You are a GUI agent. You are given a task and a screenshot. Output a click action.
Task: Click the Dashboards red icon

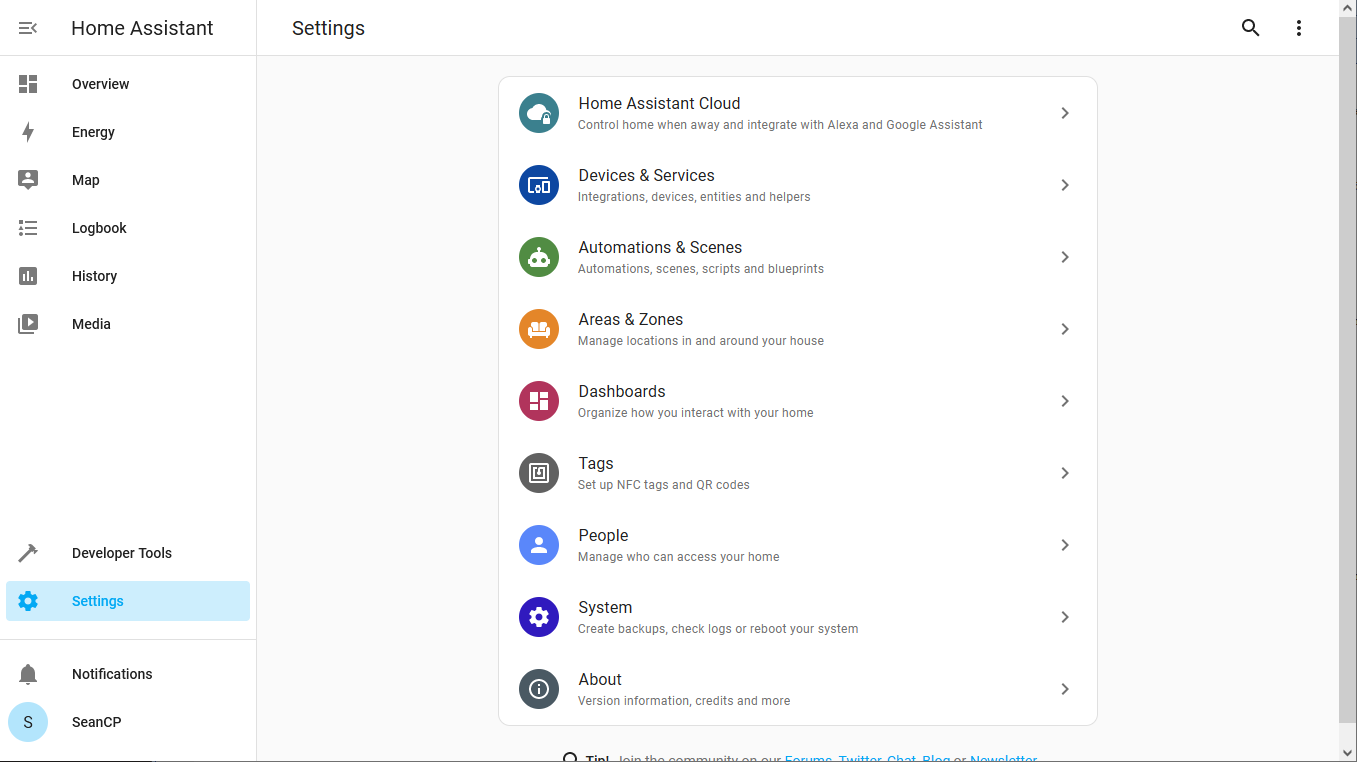[x=539, y=401]
